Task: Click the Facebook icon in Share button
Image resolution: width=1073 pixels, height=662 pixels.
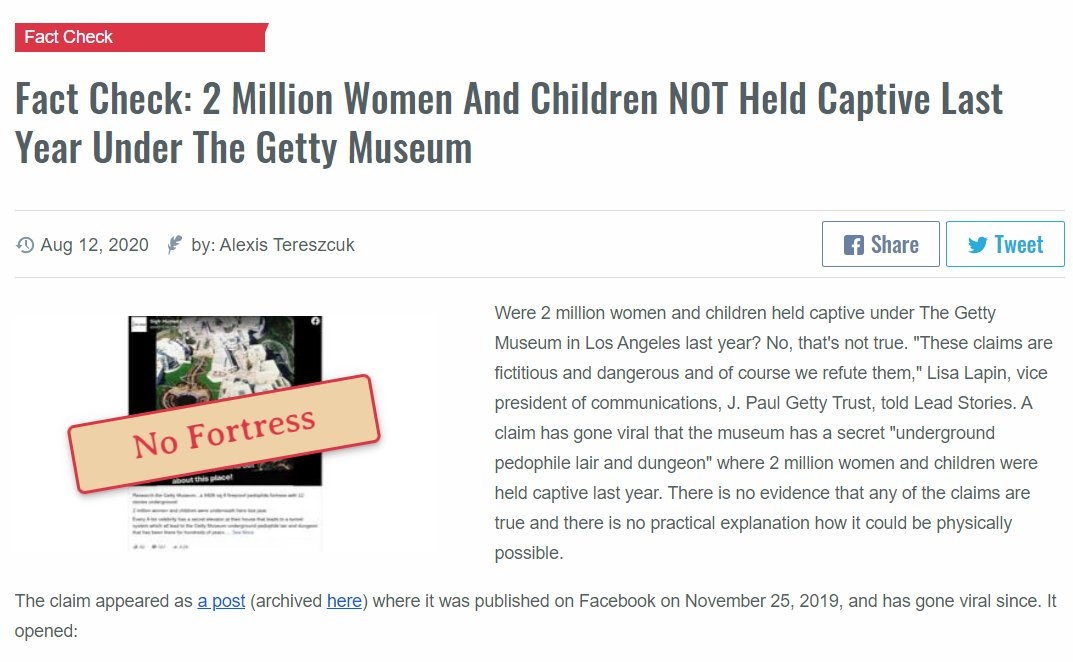Action: [853, 245]
